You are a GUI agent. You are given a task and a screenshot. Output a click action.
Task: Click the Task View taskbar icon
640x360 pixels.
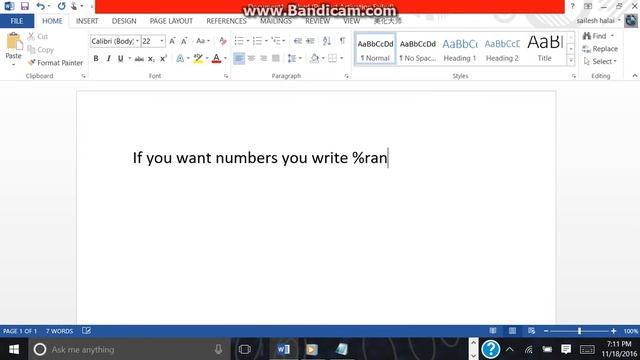[244, 349]
